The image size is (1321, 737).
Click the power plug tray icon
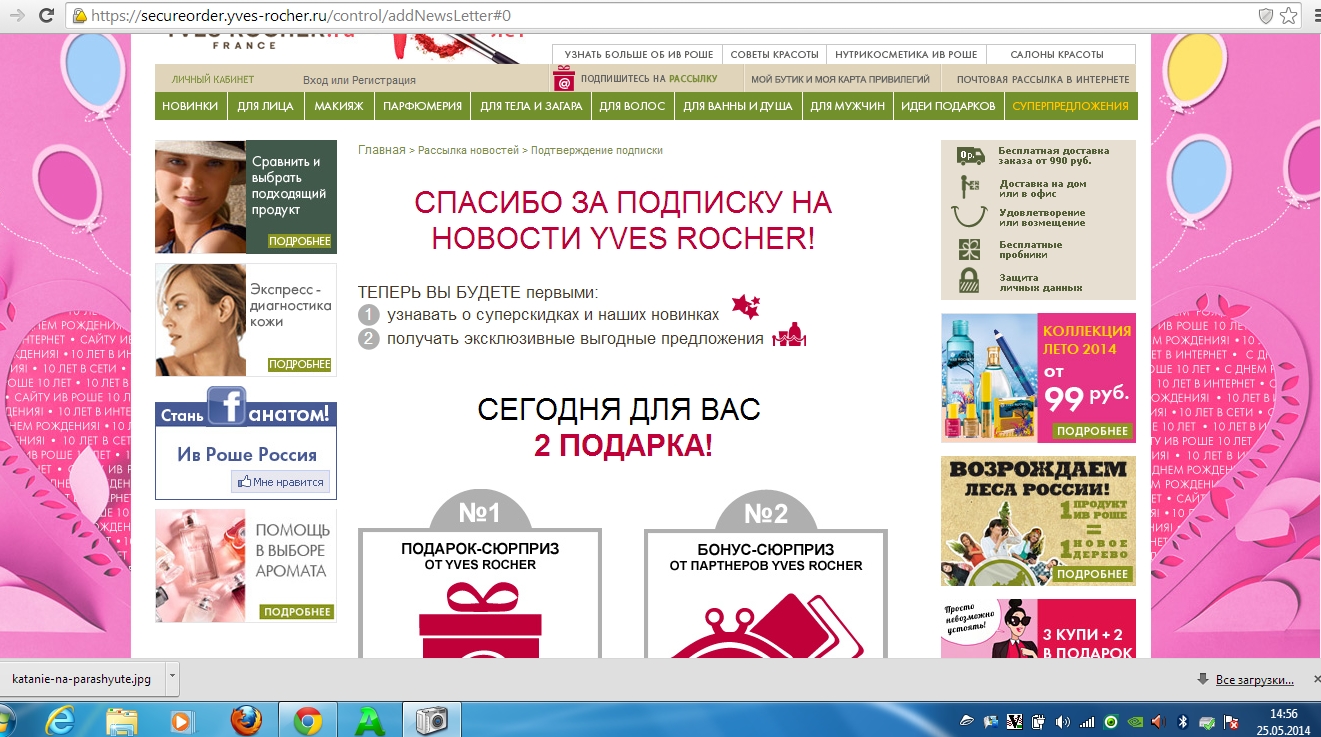1037,721
